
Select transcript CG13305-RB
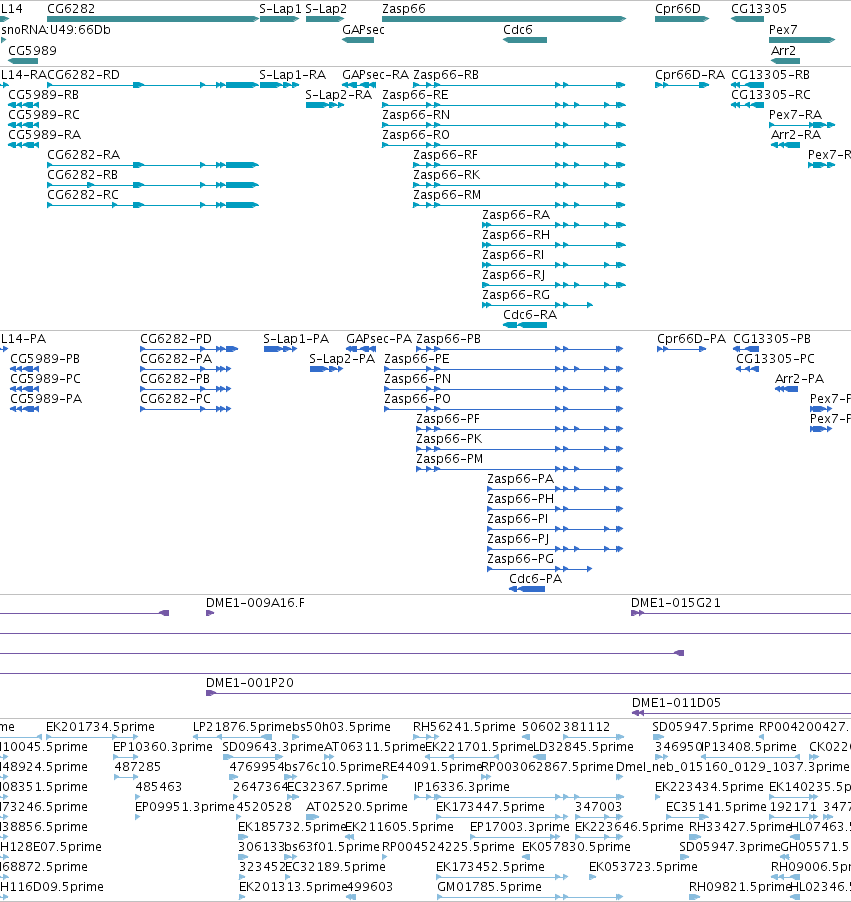coord(770,75)
